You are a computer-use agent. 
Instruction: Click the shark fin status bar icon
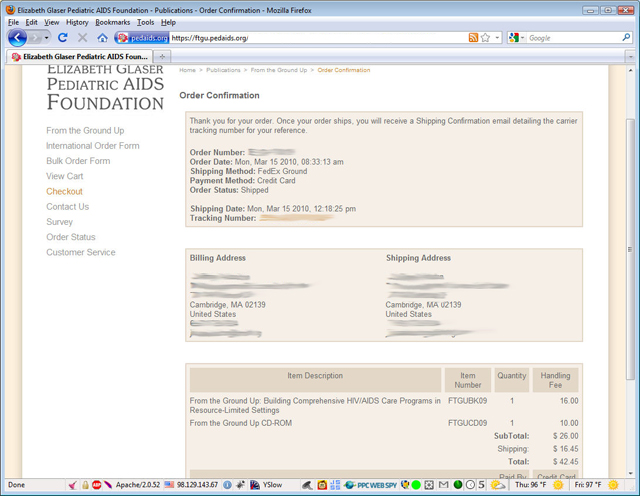click(x=307, y=485)
